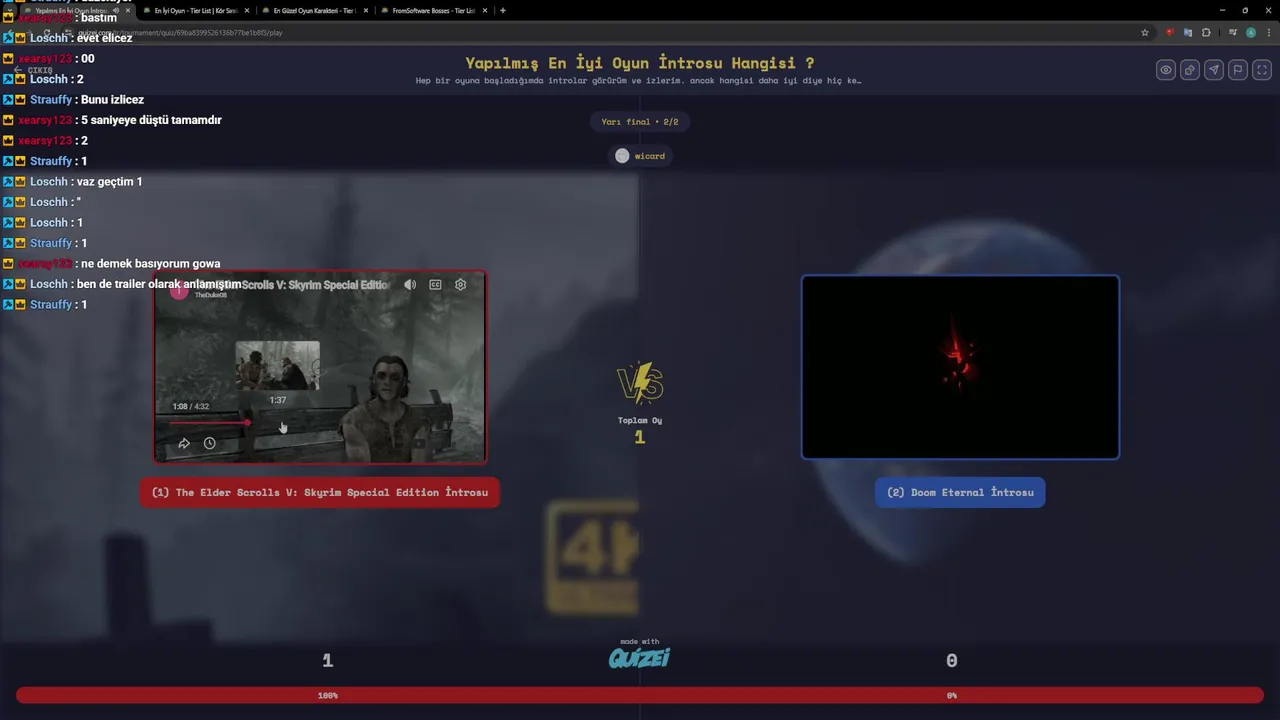Image resolution: width=1280 pixels, height=720 pixels.
Task: Close the 'En Güzel Oyun Karakteri' tab
Action: click(x=366, y=10)
